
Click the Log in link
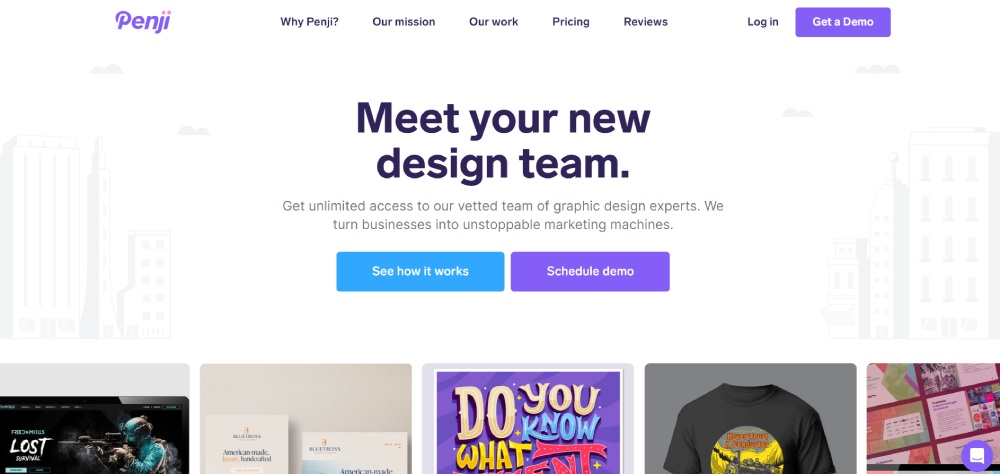763,22
